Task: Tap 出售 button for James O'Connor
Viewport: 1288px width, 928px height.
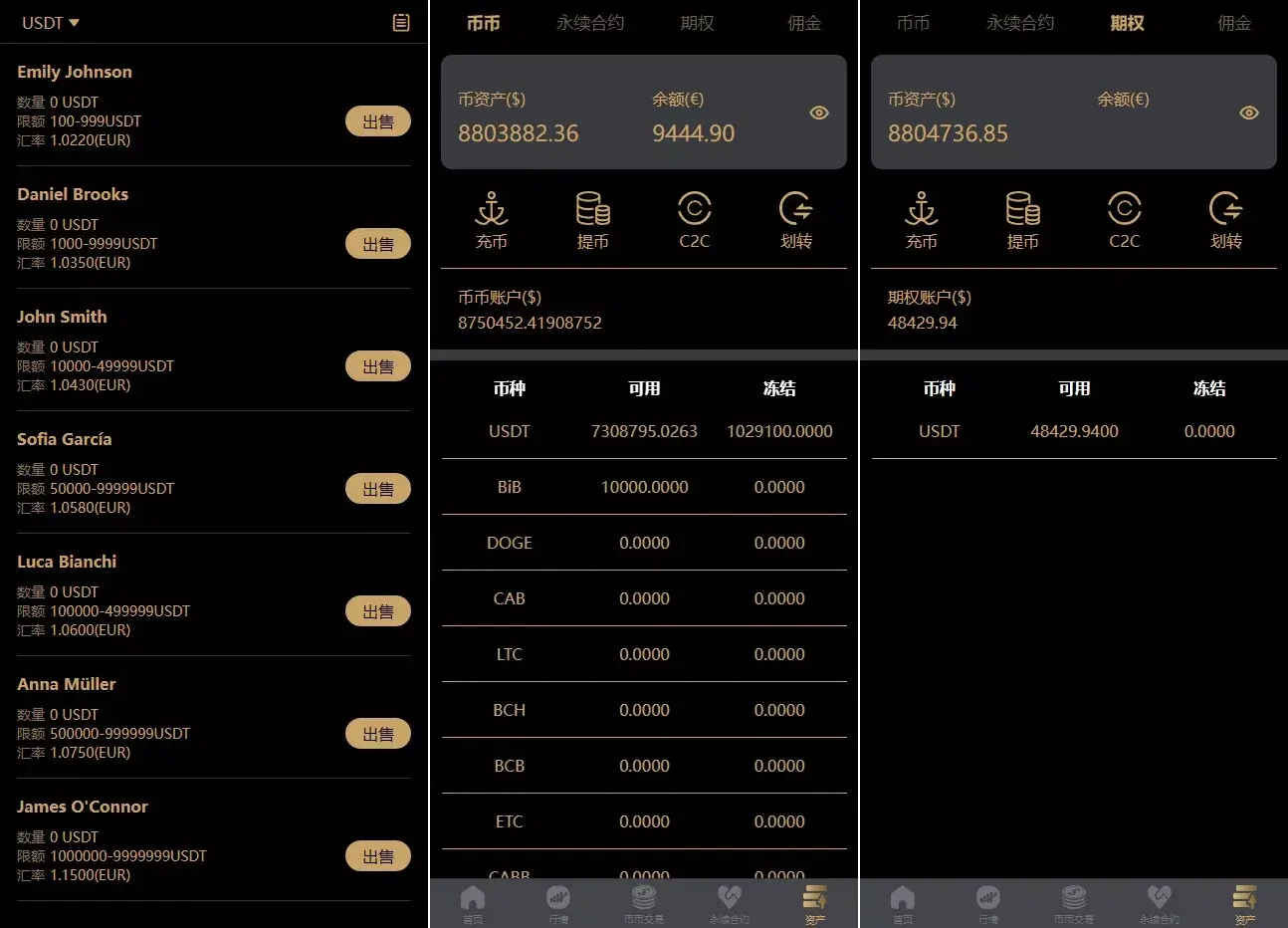Action: pyautogui.click(x=377, y=856)
